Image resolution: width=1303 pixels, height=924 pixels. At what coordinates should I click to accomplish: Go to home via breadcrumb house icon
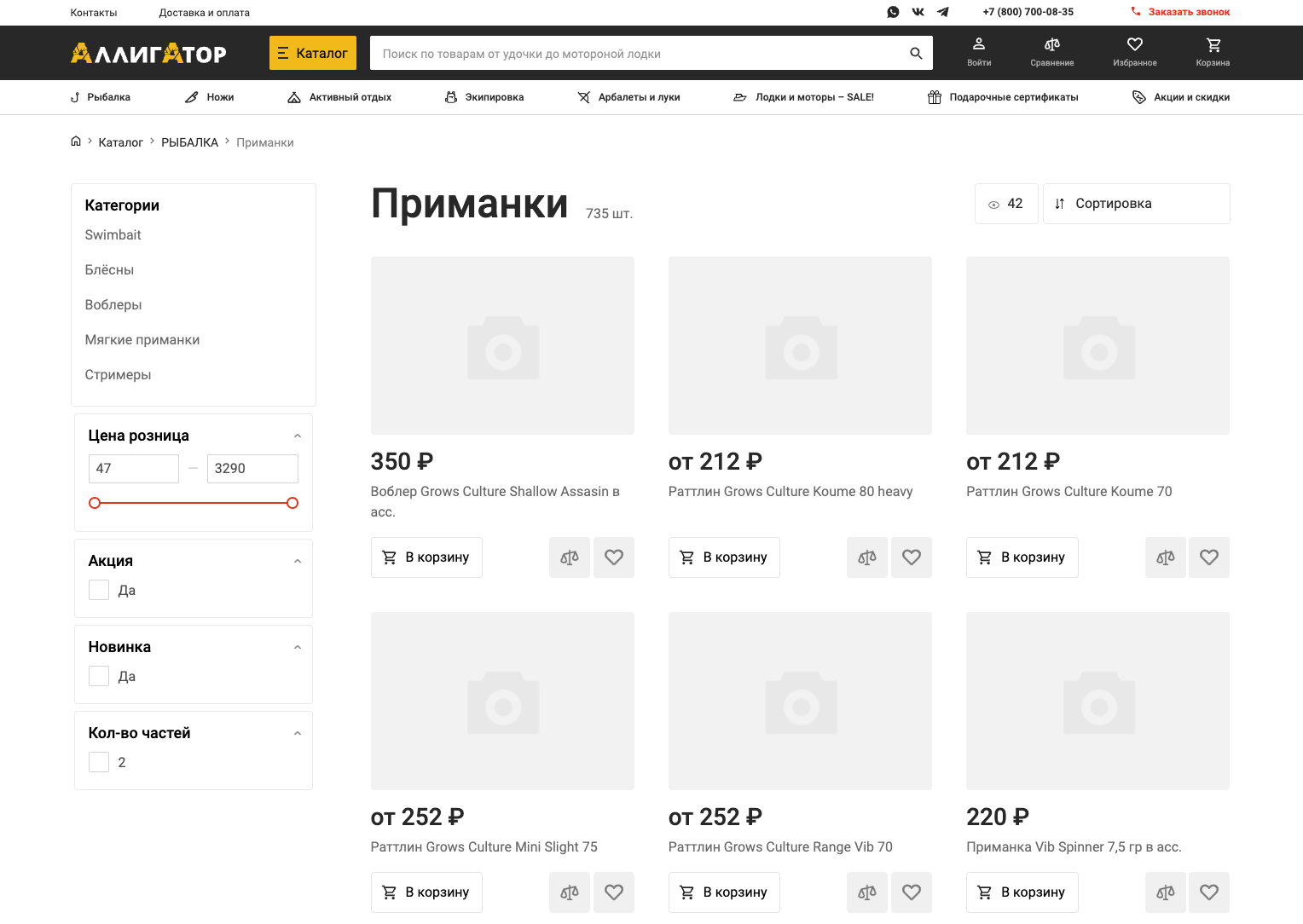click(x=76, y=141)
